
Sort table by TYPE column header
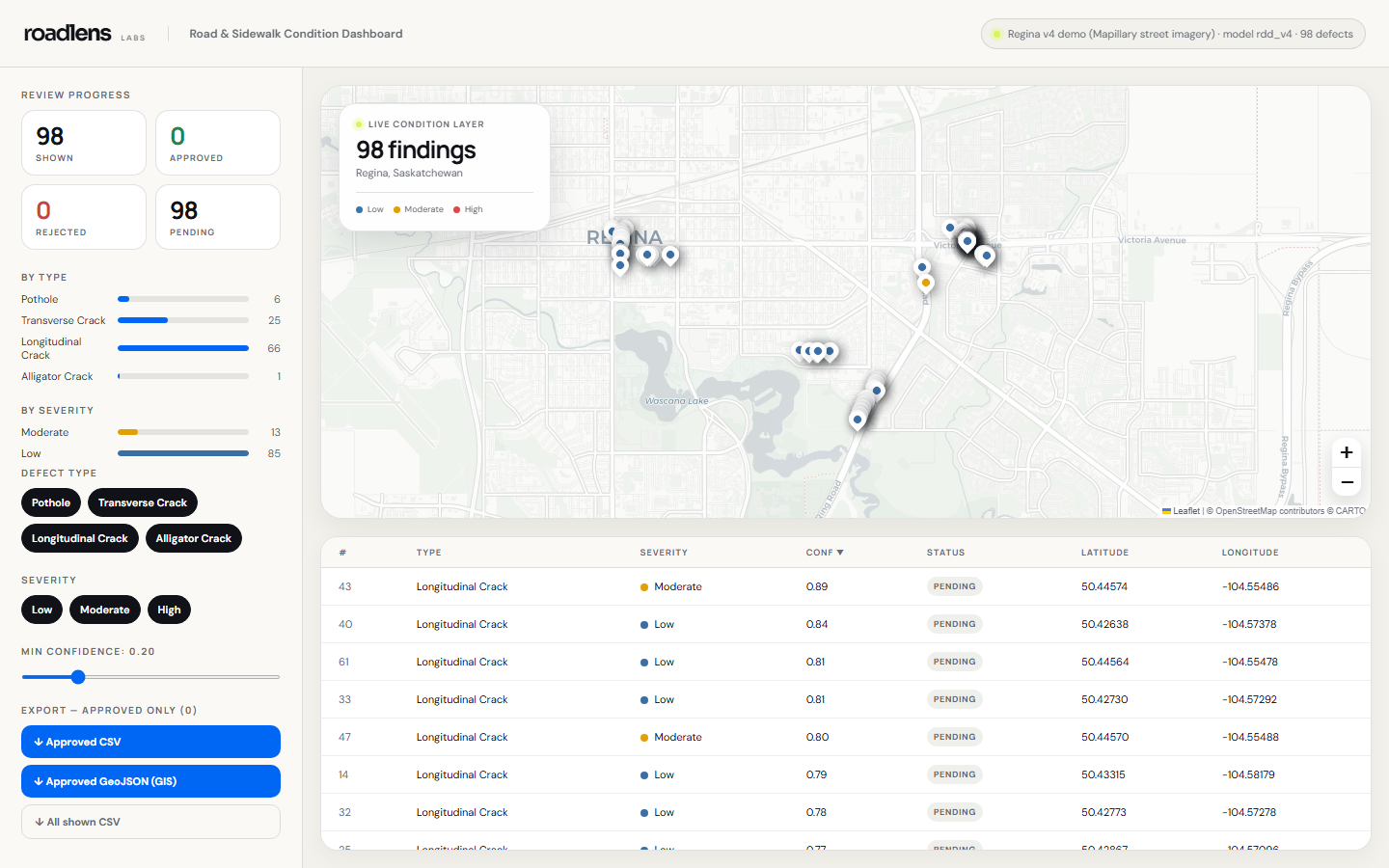[x=428, y=553]
